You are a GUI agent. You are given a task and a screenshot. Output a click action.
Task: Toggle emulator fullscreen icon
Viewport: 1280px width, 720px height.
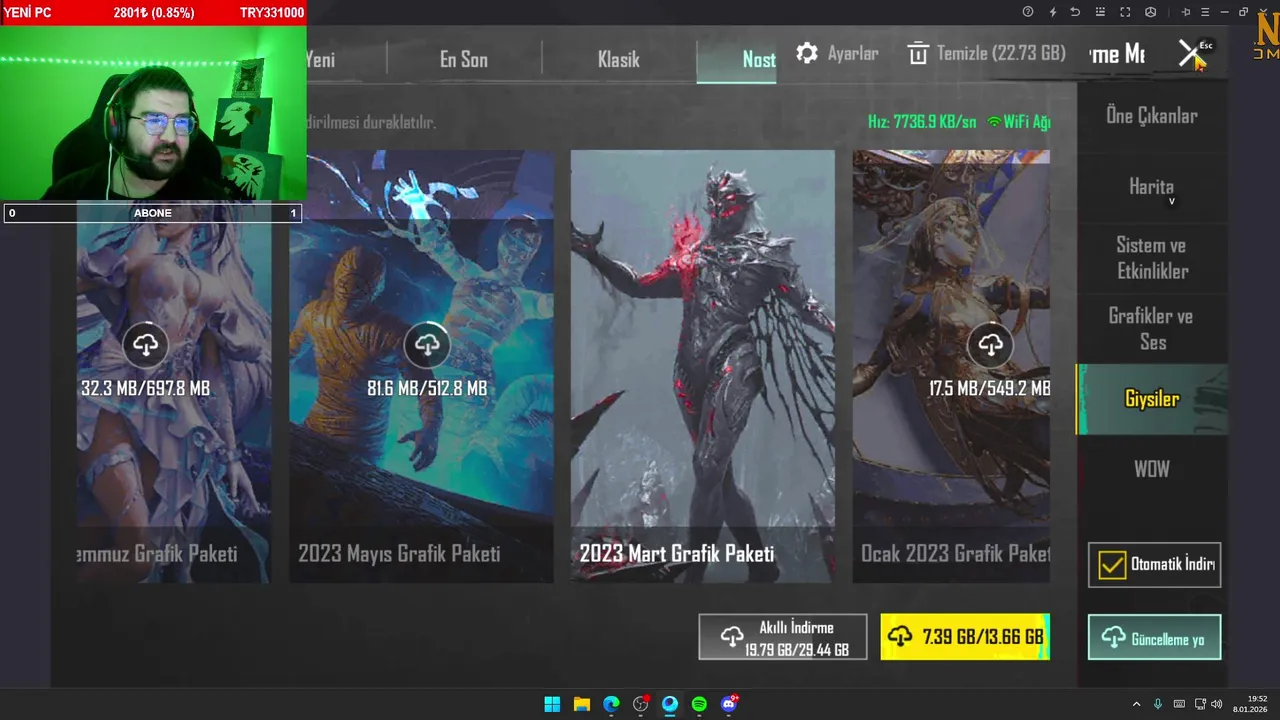pos(1125,12)
